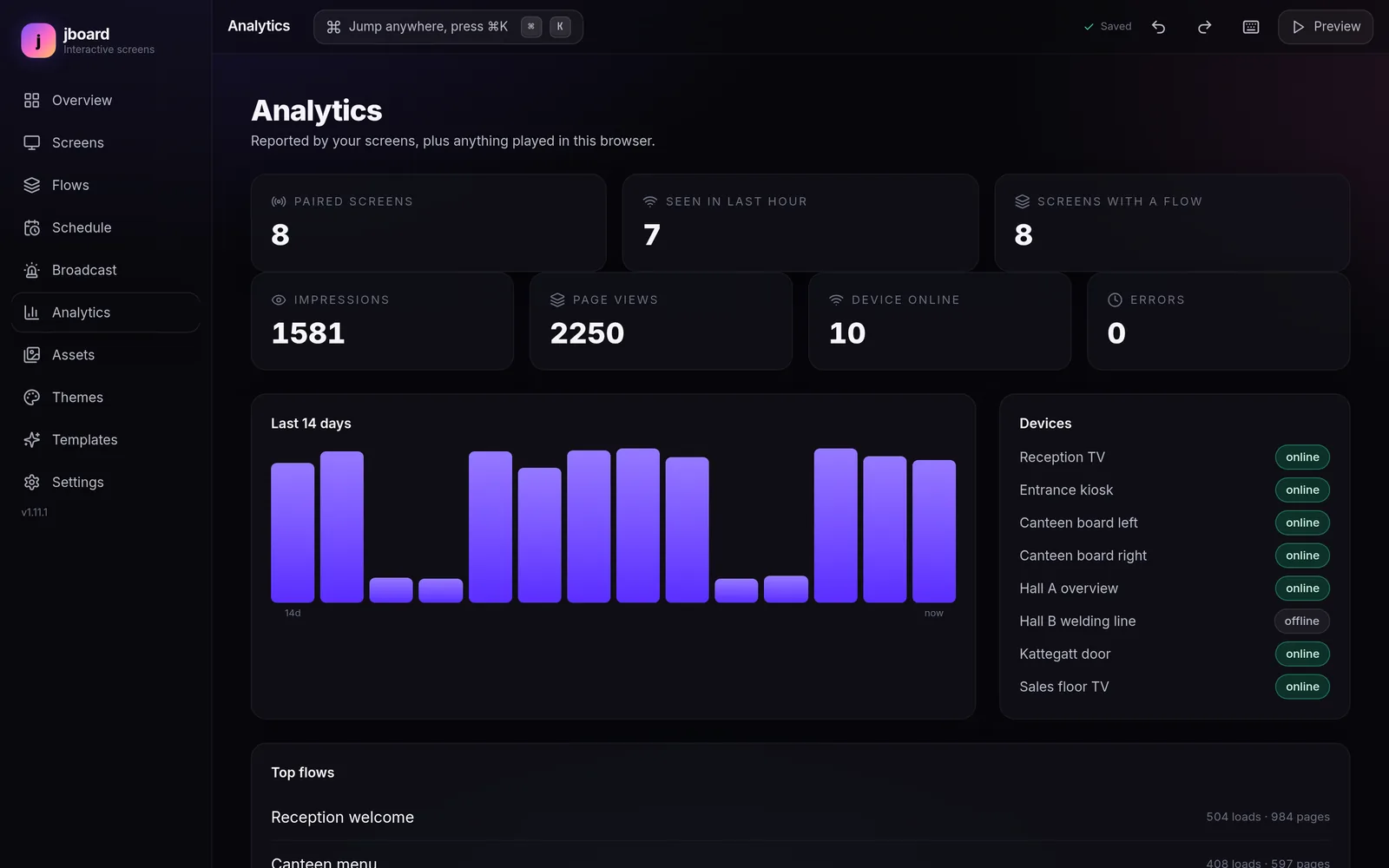Select the Entrance kiosk device

[1175, 490]
